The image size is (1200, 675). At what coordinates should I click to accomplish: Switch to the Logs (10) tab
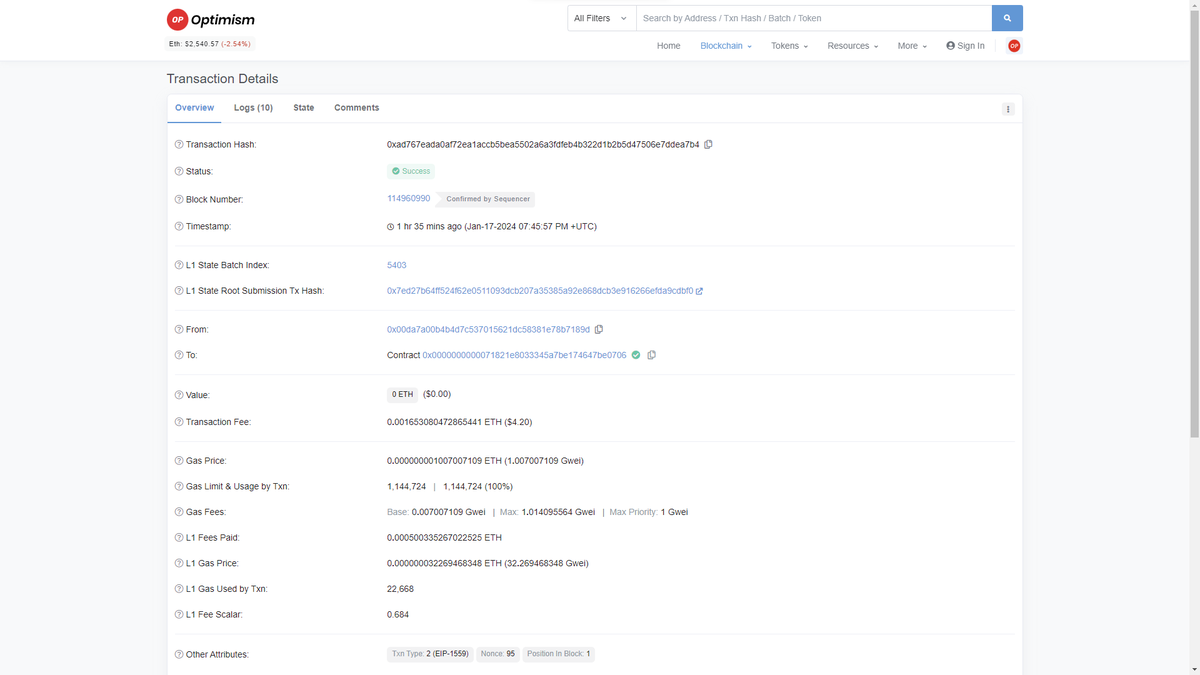pyautogui.click(x=253, y=107)
